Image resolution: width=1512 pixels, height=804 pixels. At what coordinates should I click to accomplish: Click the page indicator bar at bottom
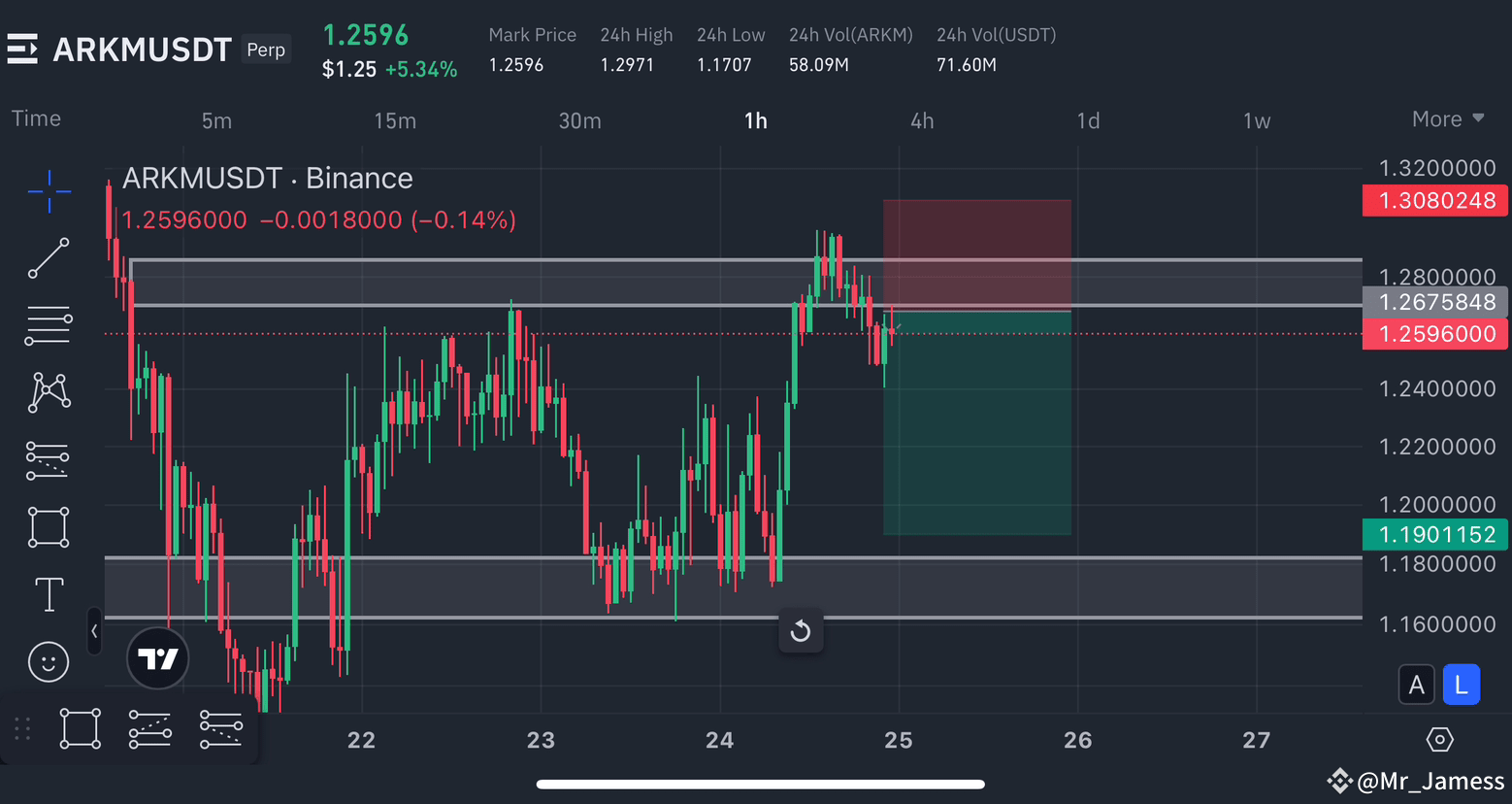click(760, 784)
